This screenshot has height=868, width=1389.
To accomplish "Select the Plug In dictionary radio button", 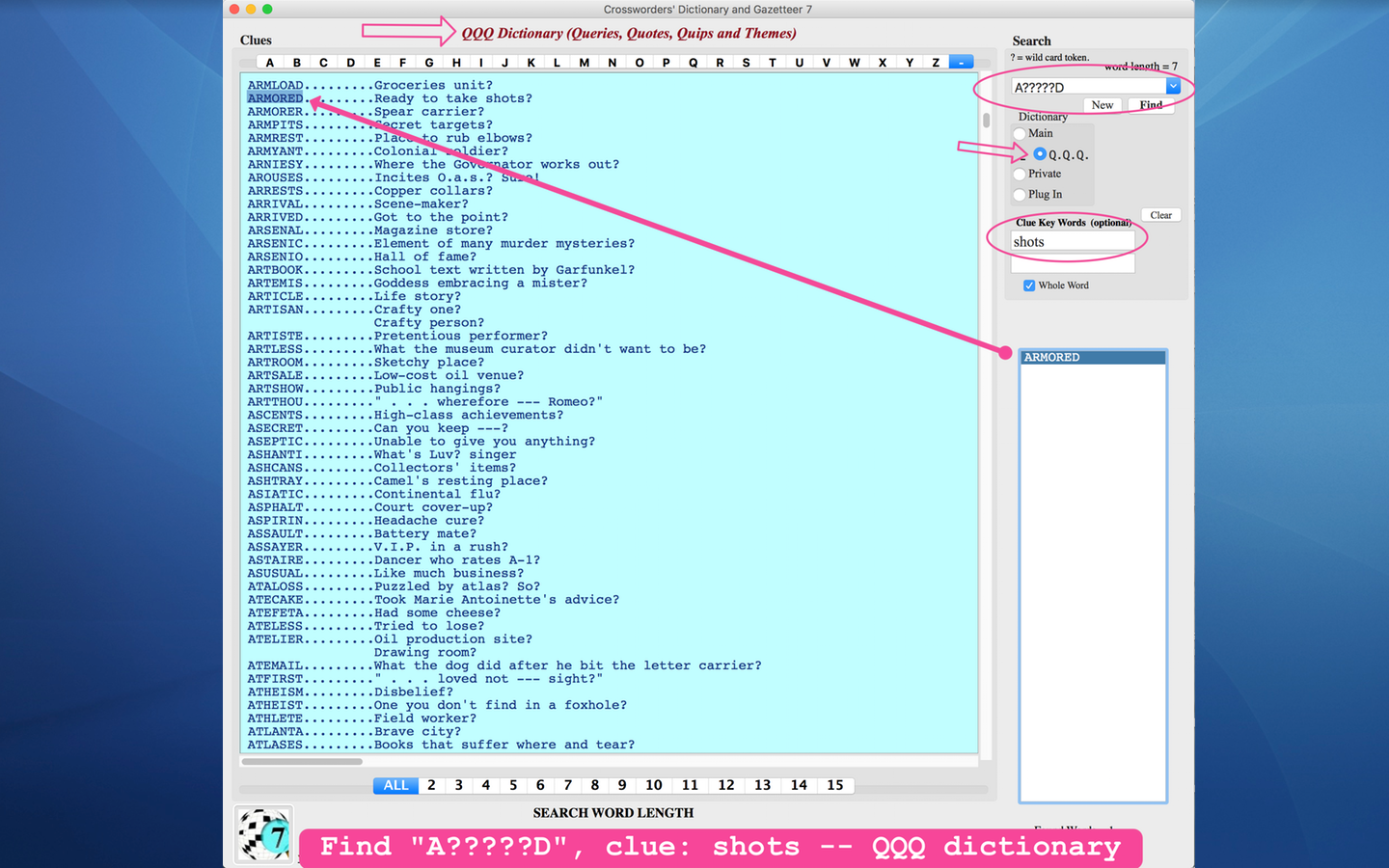I will [x=1020, y=195].
